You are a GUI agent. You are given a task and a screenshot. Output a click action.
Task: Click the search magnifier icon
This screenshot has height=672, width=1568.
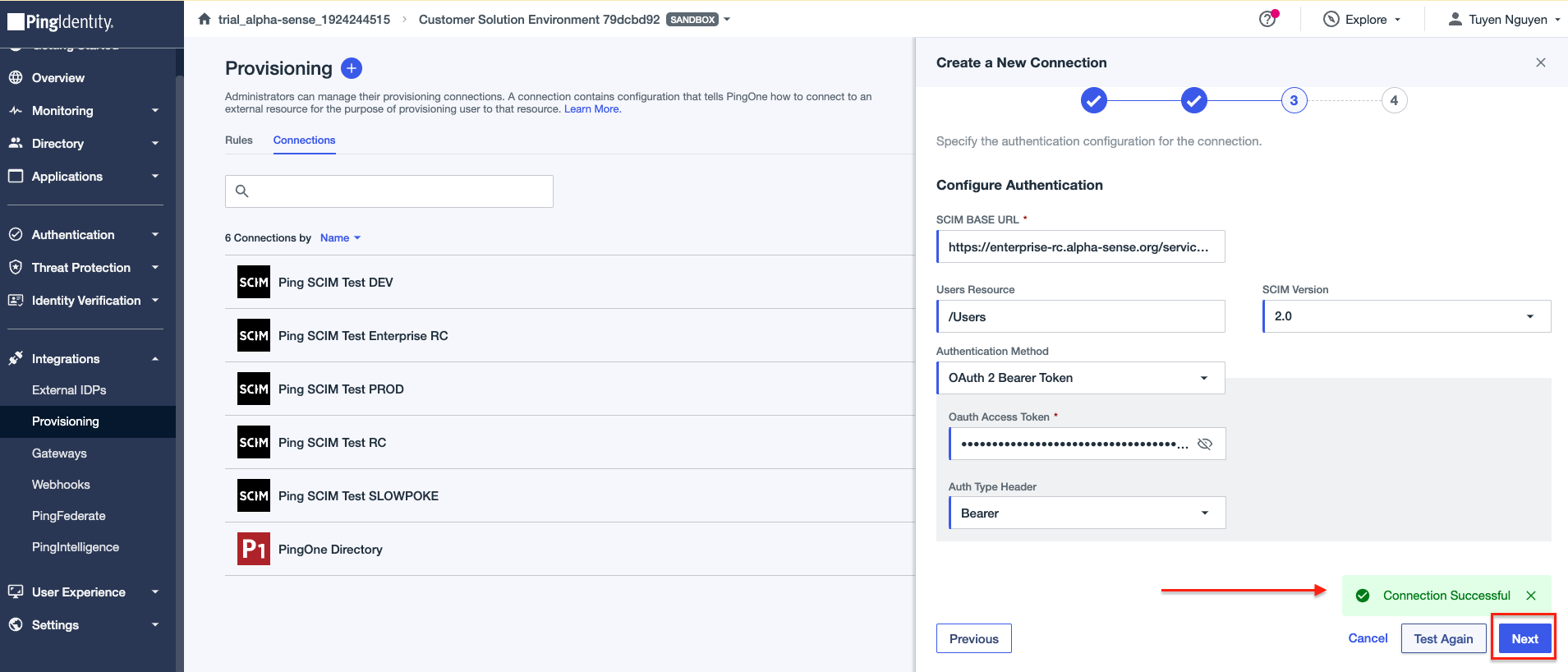tap(241, 191)
